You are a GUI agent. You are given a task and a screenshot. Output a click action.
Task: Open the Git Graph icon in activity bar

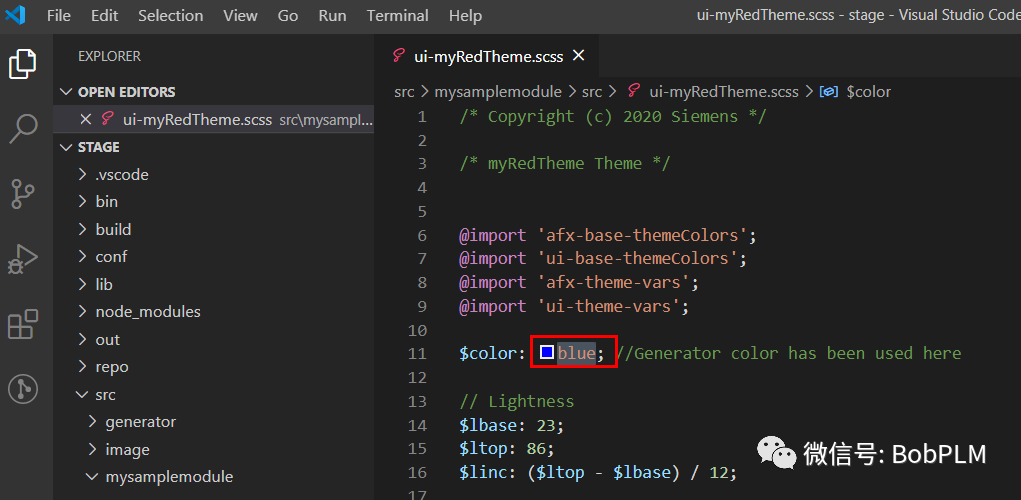[x=23, y=389]
